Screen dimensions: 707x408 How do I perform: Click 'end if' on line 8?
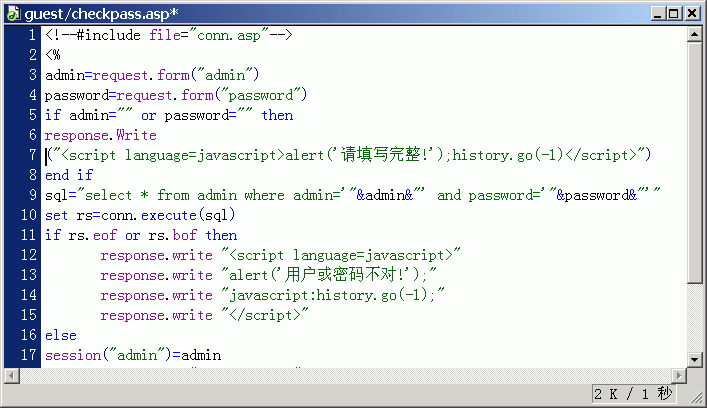point(69,175)
